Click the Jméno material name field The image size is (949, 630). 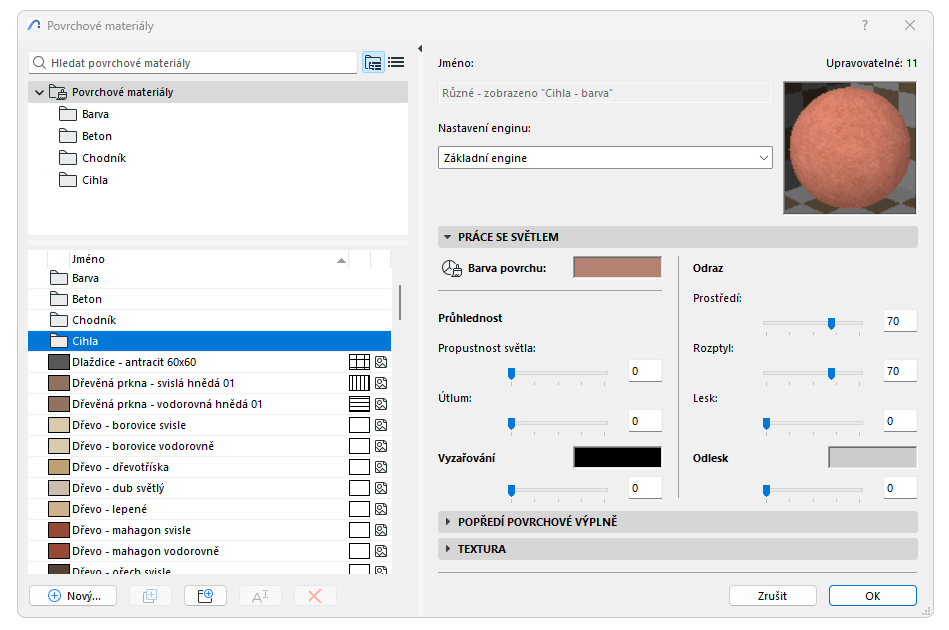605,93
